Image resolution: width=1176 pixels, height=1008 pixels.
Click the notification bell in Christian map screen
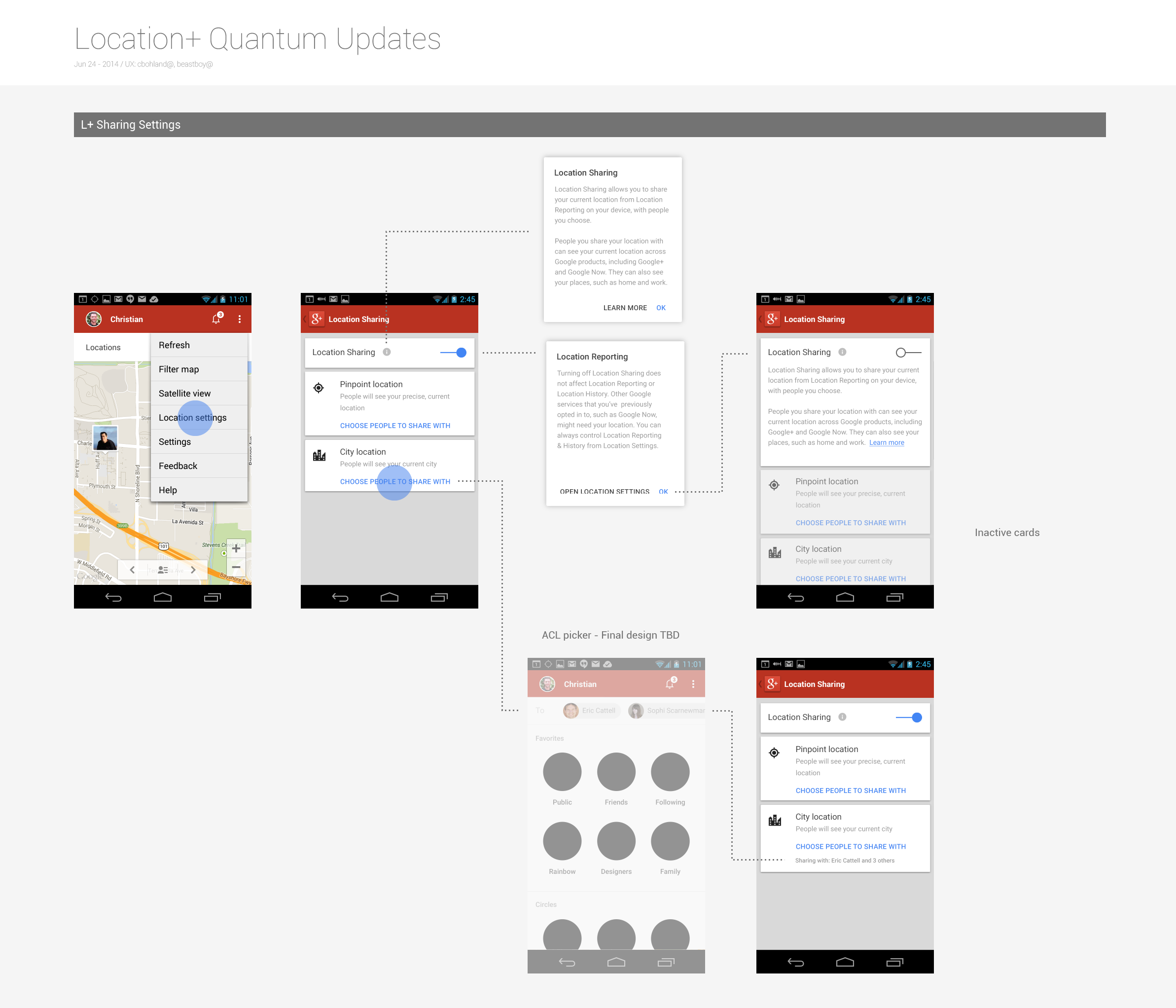[x=216, y=319]
